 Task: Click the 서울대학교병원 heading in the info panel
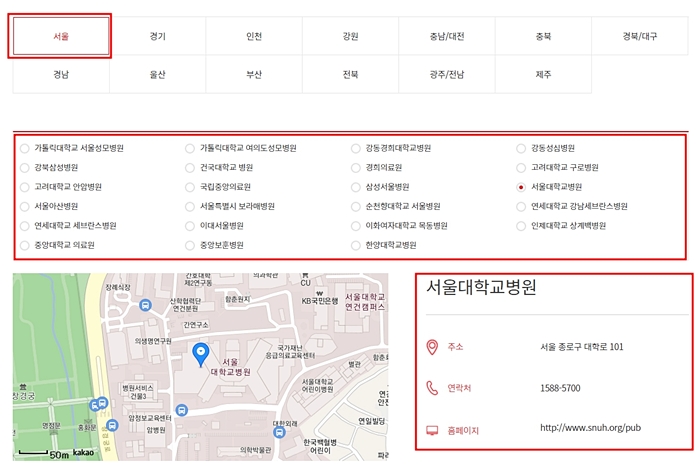tap(481, 287)
